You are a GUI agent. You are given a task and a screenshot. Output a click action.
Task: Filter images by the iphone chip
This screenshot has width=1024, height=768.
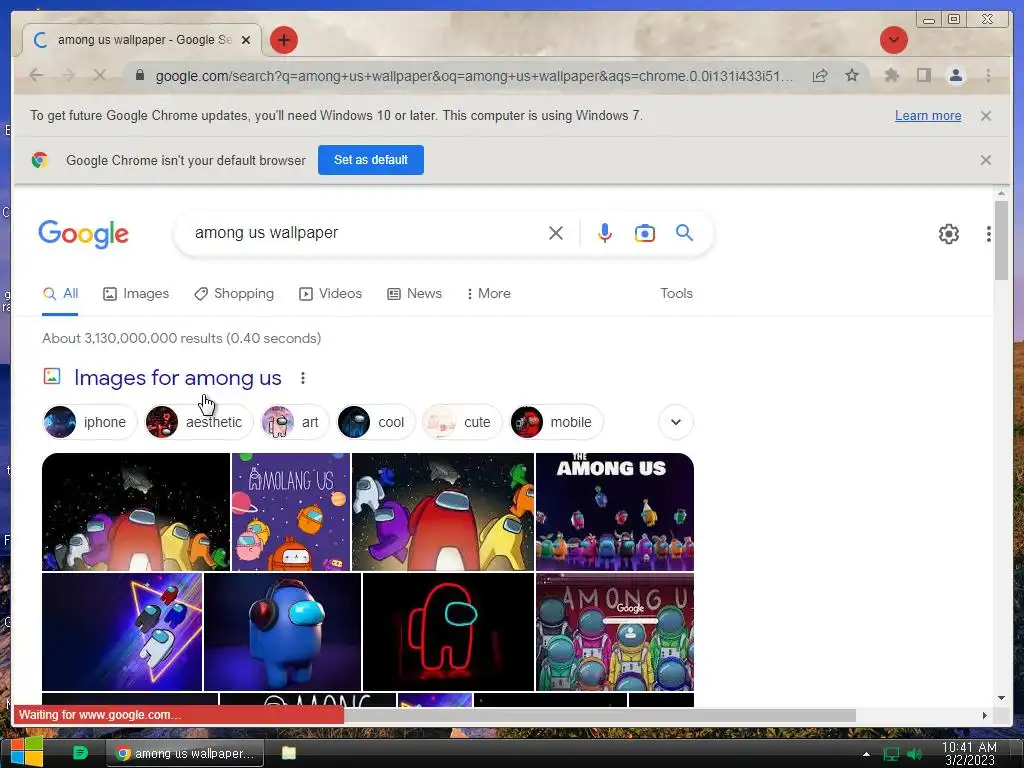(89, 423)
